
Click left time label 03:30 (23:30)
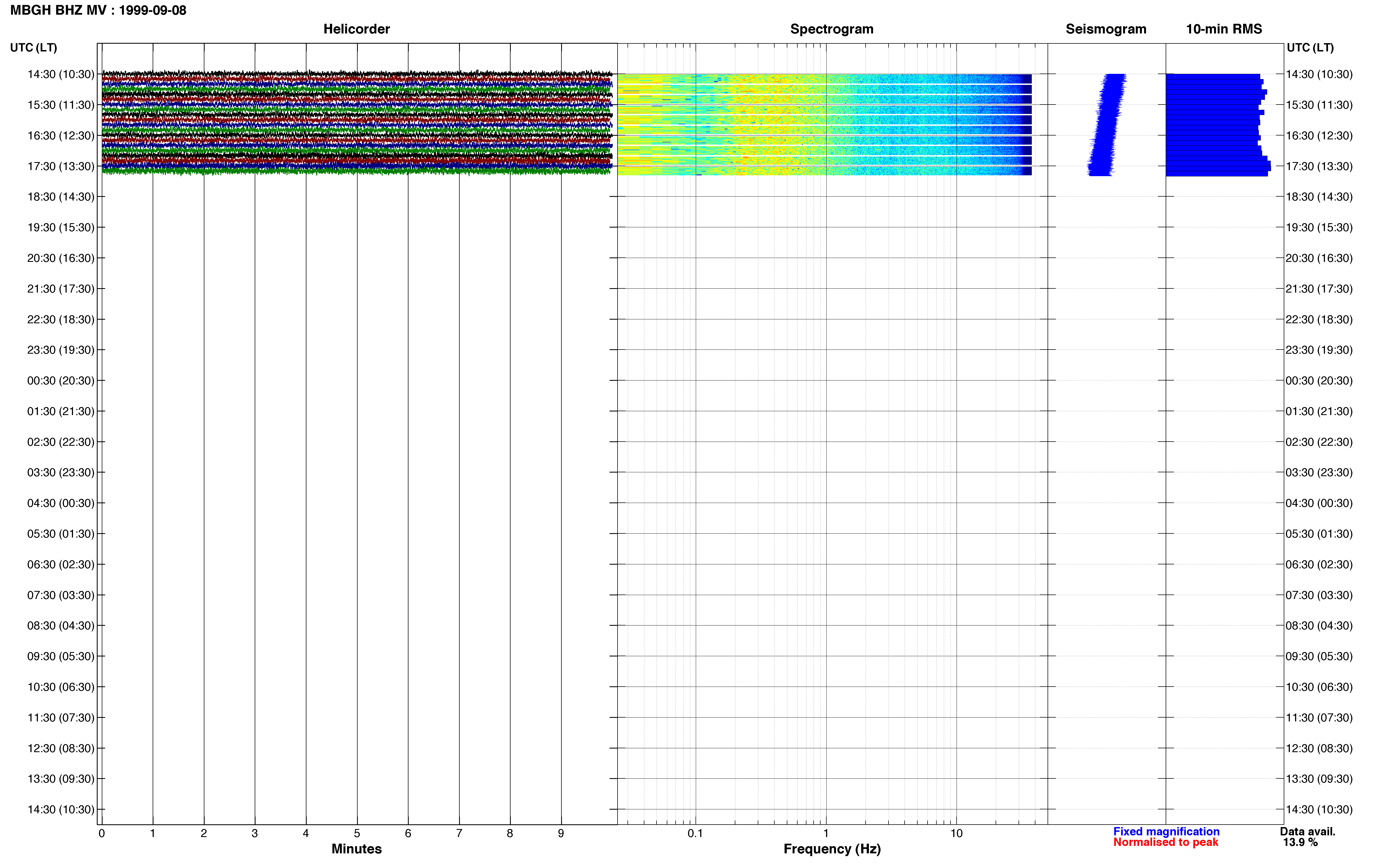[x=61, y=473]
